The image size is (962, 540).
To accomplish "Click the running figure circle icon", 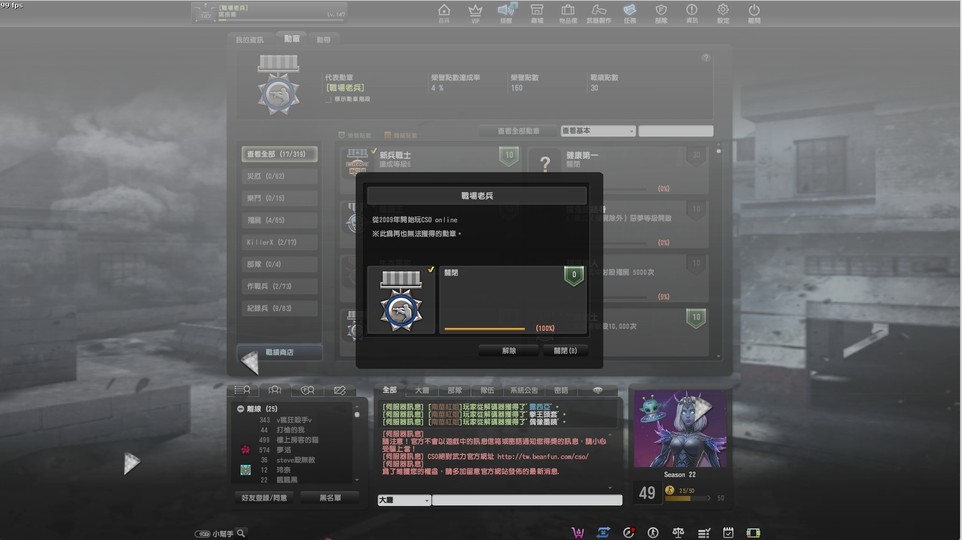I will pyautogui.click(x=653, y=533).
